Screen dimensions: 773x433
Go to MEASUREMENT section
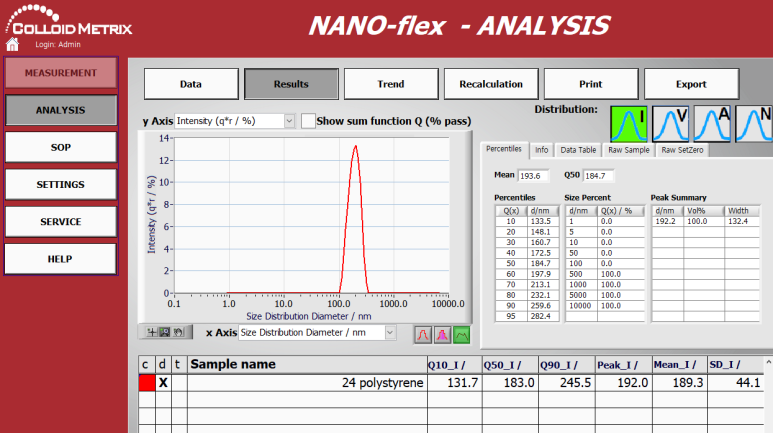pos(61,73)
